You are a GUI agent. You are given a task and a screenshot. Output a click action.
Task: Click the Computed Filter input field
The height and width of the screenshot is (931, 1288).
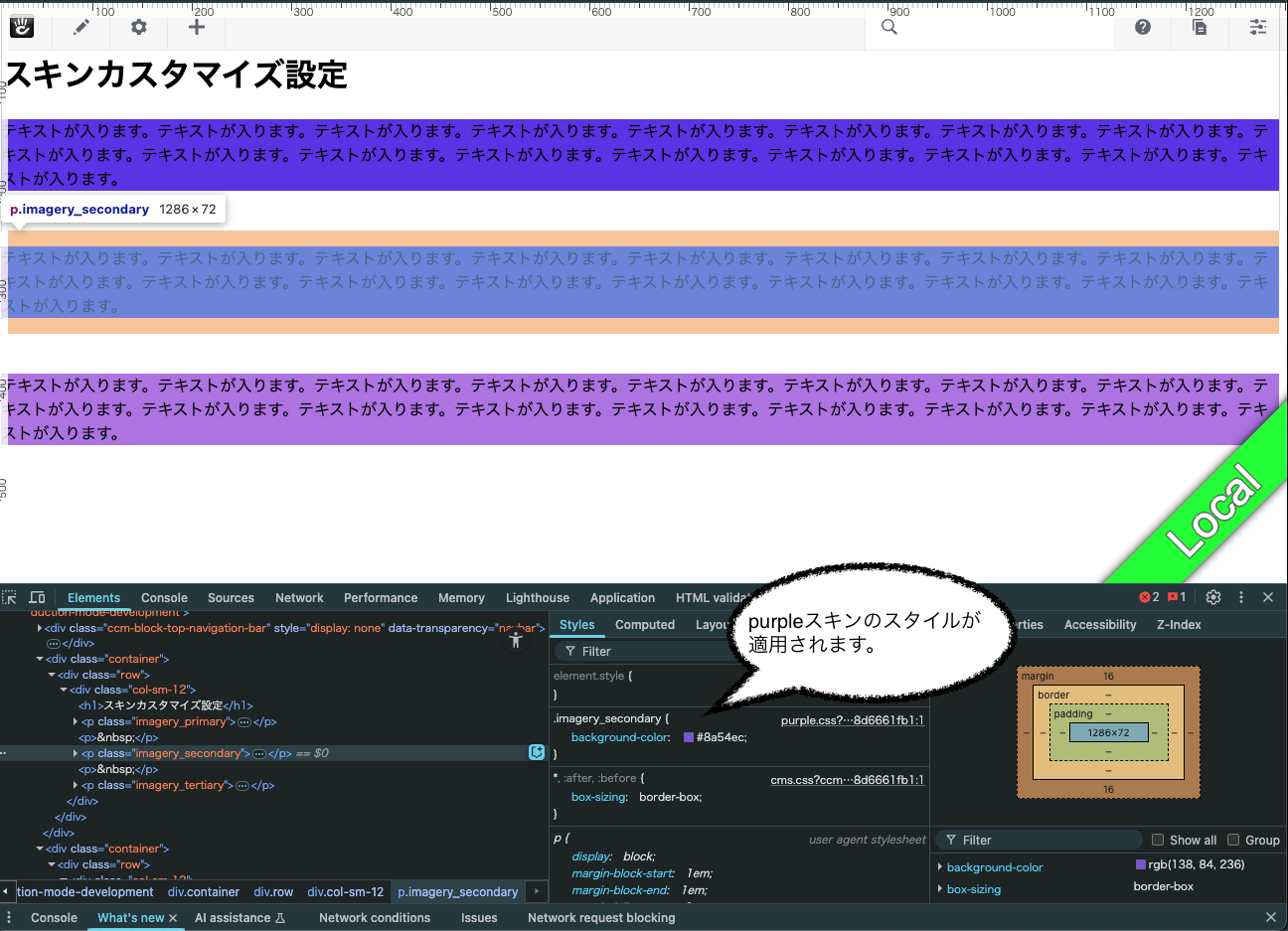pyautogui.click(x=1039, y=840)
